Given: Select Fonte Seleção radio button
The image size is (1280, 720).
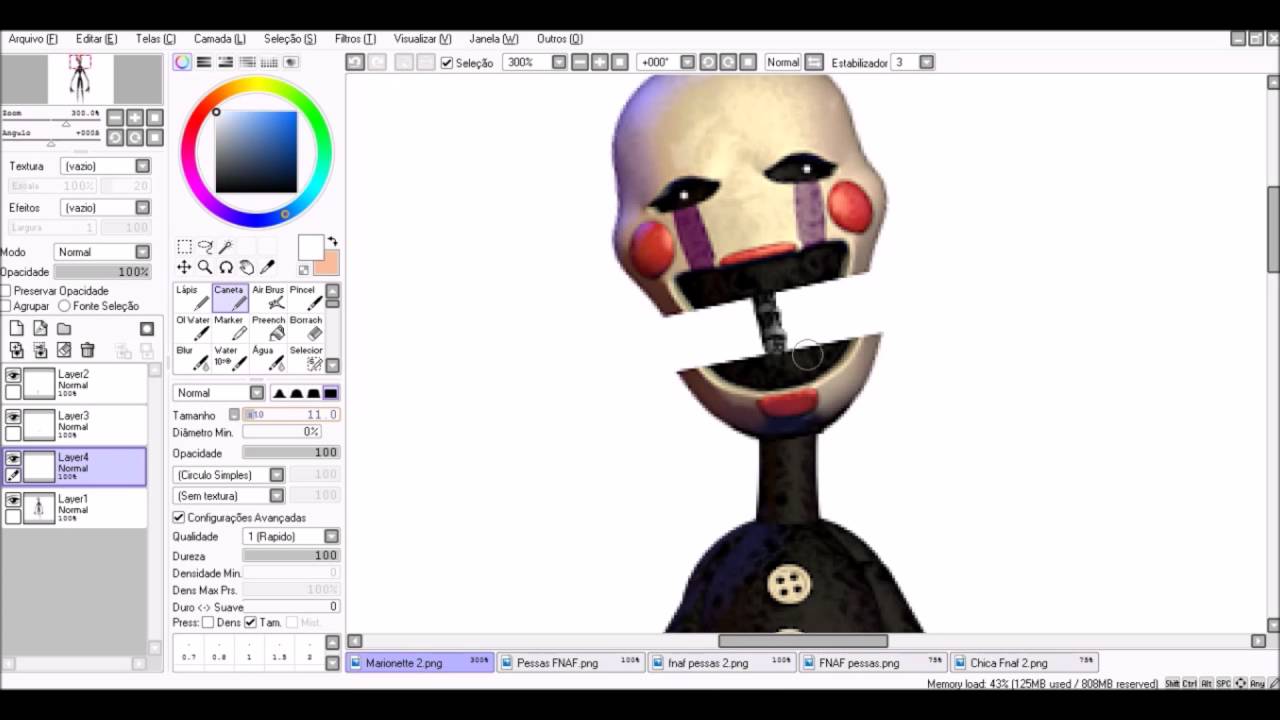Looking at the screenshot, I should click(x=65, y=306).
